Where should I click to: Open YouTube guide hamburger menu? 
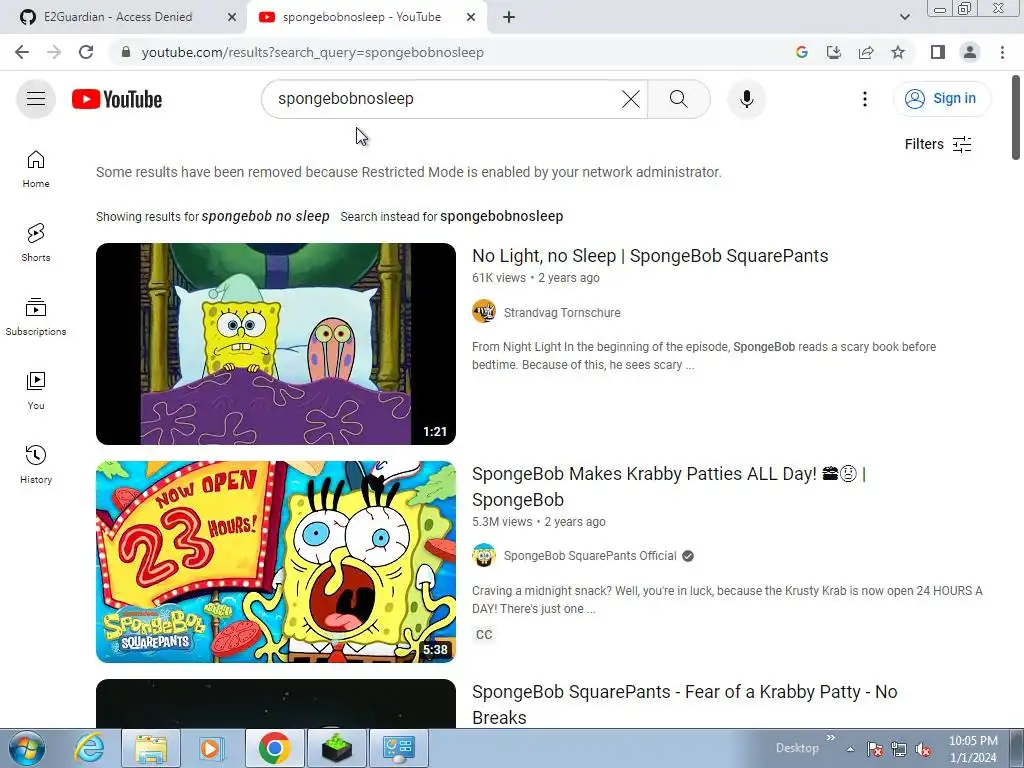pos(36,99)
